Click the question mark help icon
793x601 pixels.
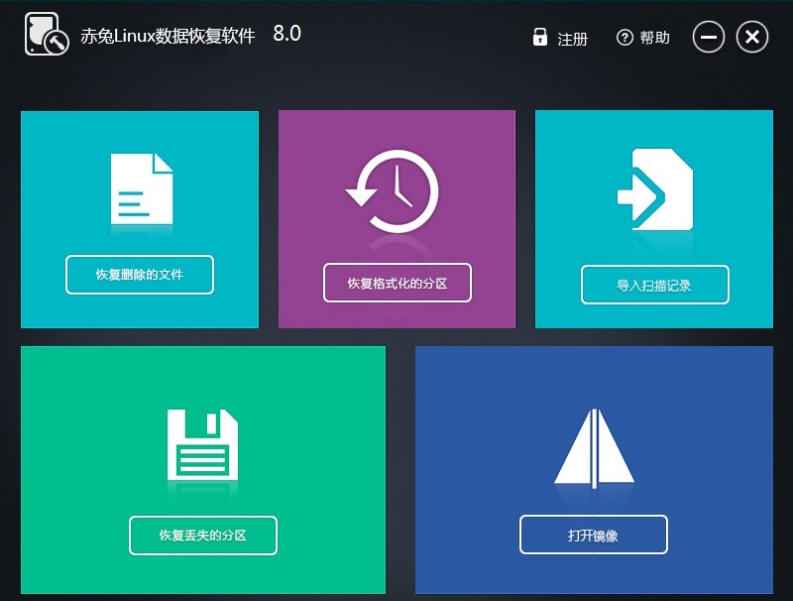(x=625, y=37)
